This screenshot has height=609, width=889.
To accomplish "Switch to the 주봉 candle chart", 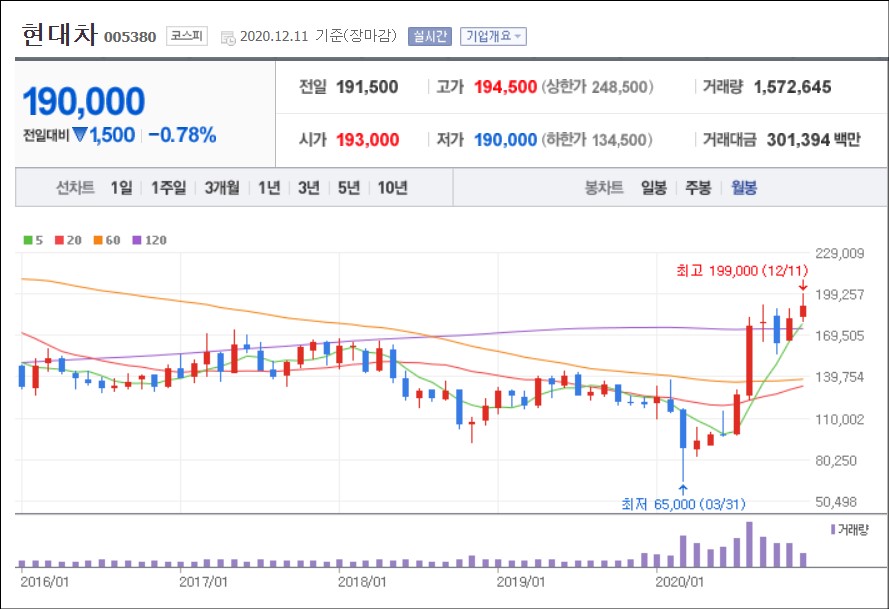I will [698, 188].
